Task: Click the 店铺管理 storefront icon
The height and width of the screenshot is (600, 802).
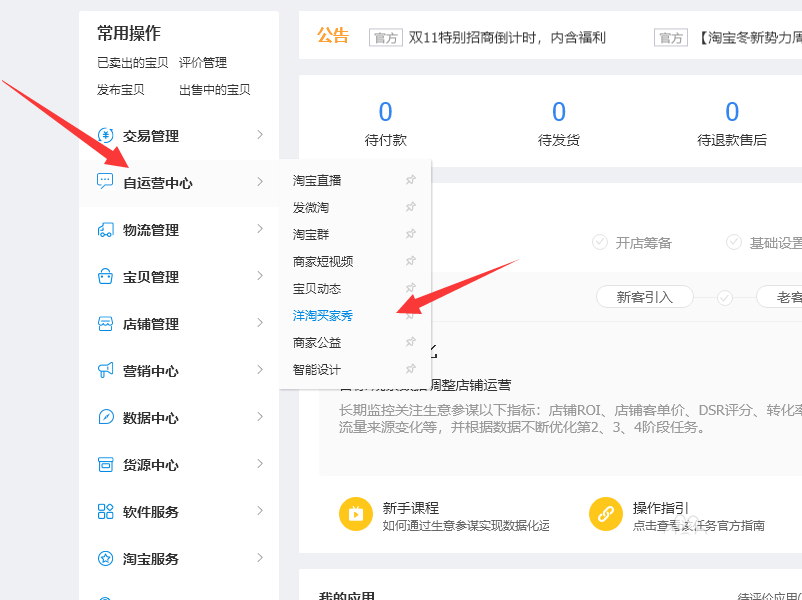Action: tap(105, 324)
